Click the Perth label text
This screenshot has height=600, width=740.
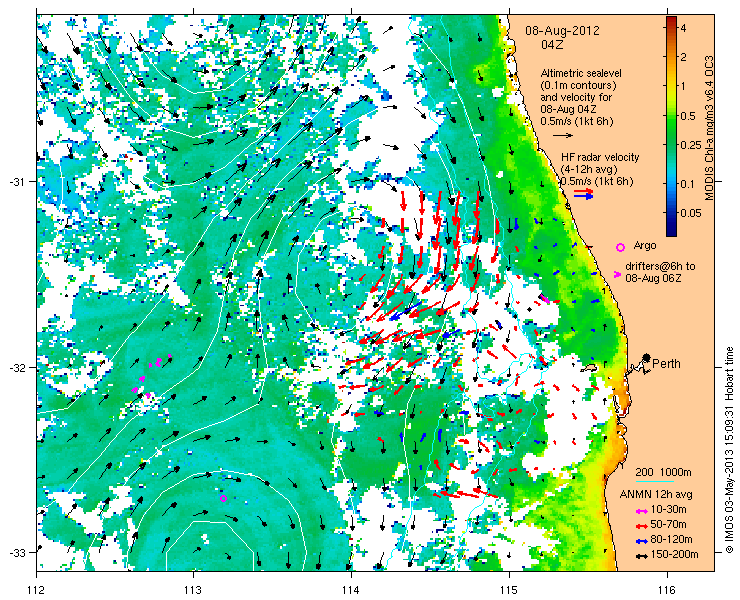coord(666,363)
